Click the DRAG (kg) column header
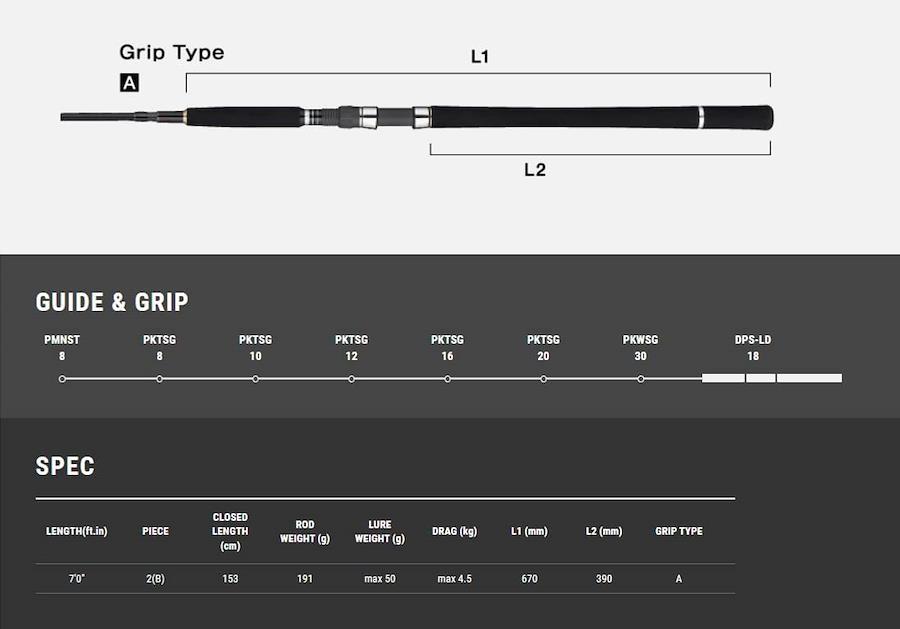 (455, 531)
